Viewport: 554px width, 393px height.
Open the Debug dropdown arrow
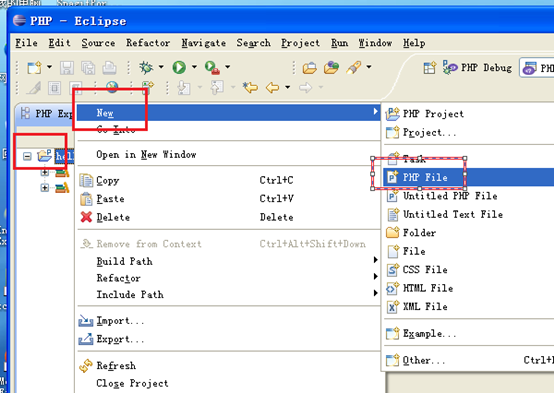pos(161,67)
